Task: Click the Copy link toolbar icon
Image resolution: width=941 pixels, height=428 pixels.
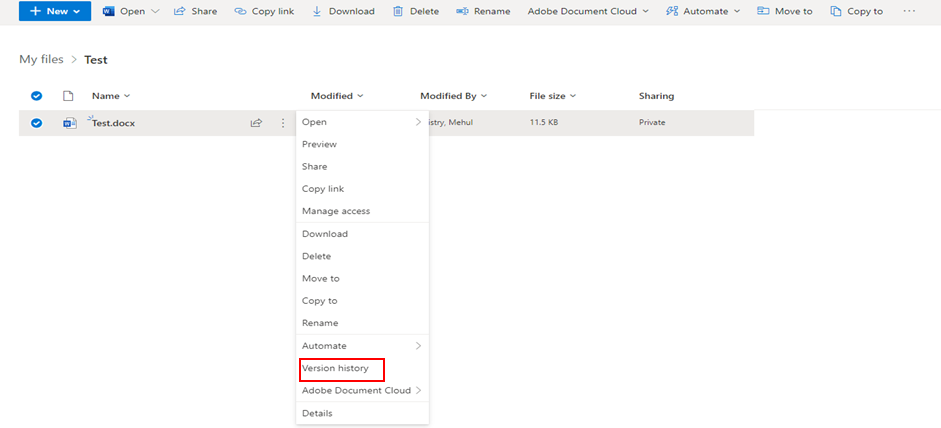Action: coord(241,11)
